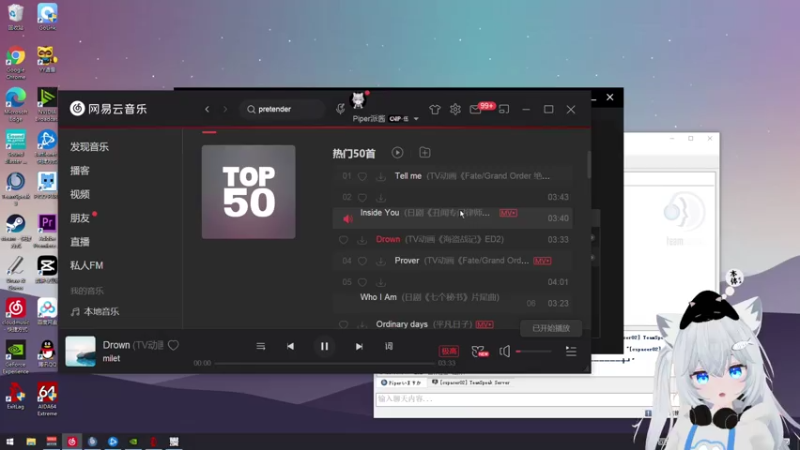Expand the account dropdown arrow next to Piper
Screen dimensions: 800x450
click(x=416, y=119)
